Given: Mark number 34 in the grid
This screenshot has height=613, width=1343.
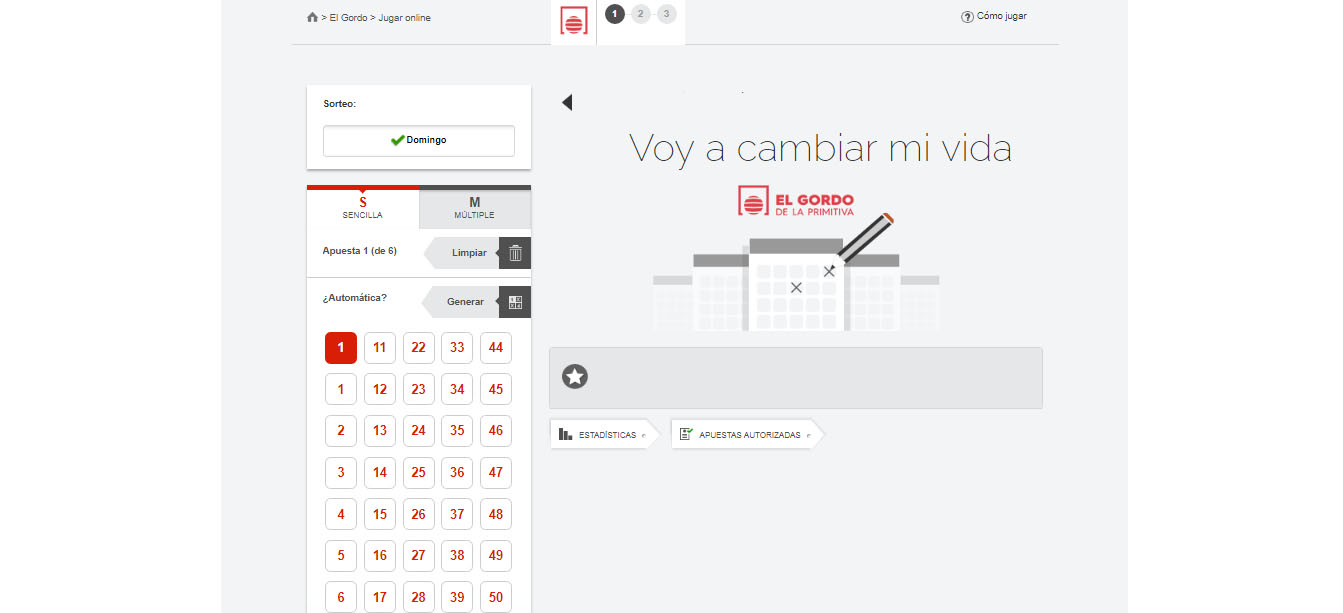Looking at the screenshot, I should click(457, 389).
